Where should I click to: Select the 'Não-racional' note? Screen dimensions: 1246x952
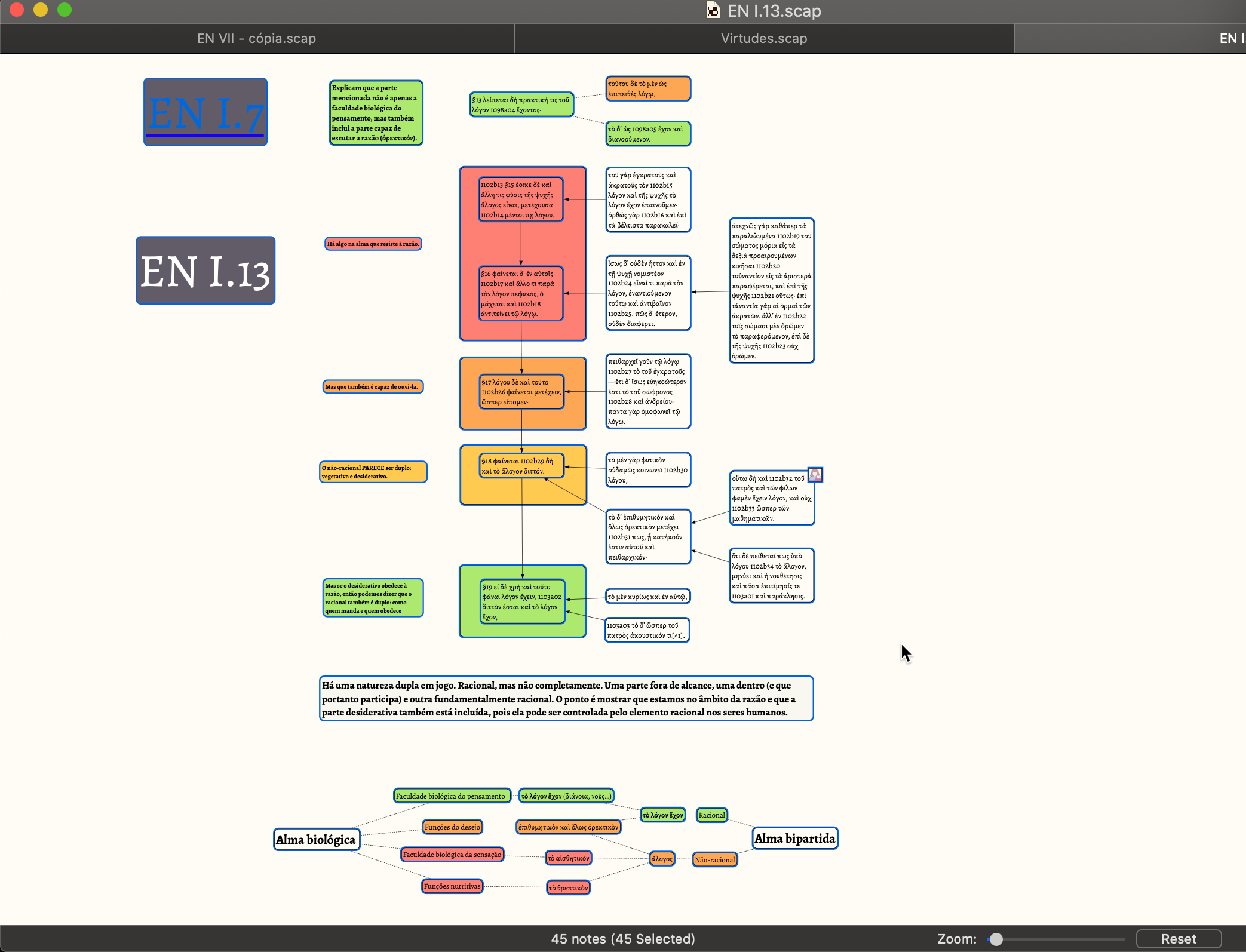[x=715, y=859]
